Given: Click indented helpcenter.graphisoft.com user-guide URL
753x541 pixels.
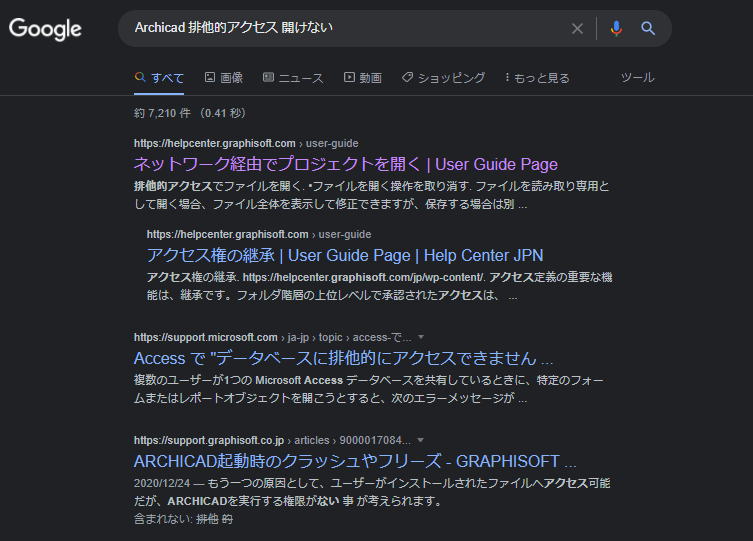Looking at the screenshot, I should tap(259, 234).
